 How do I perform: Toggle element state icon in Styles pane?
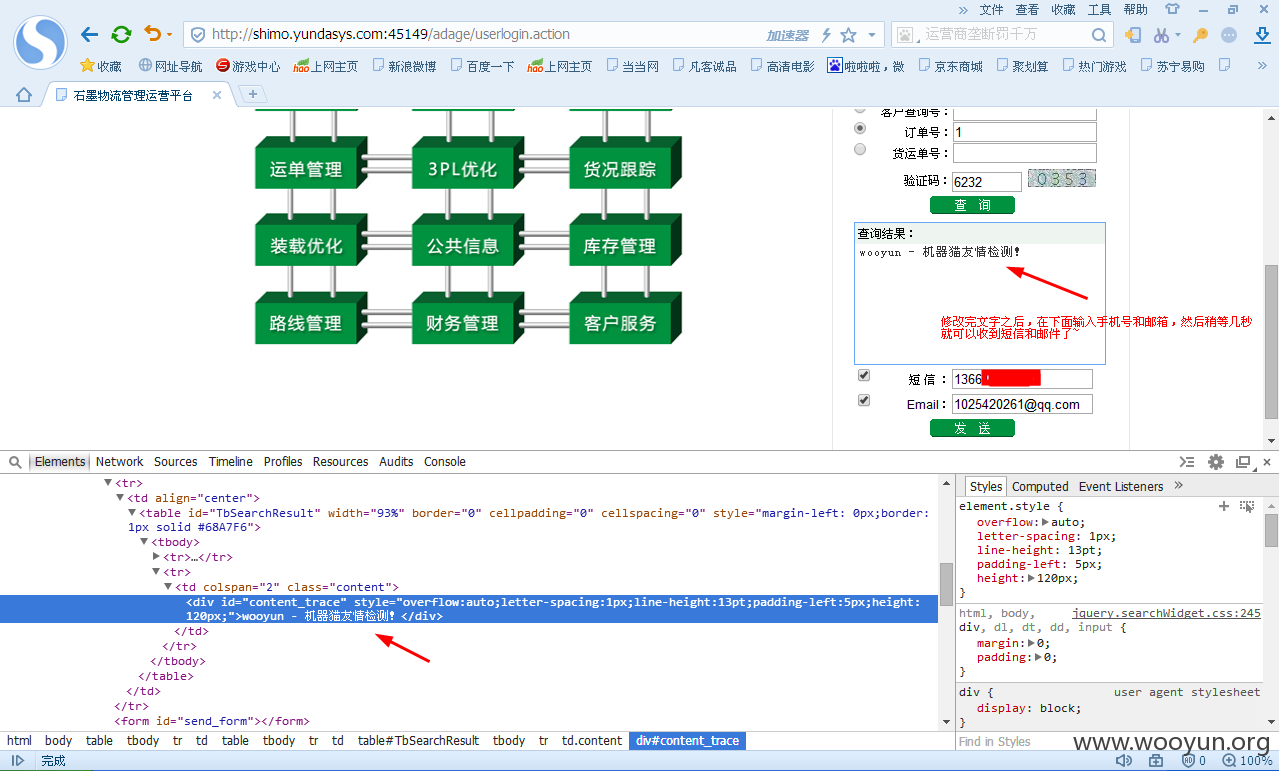[x=1247, y=507]
